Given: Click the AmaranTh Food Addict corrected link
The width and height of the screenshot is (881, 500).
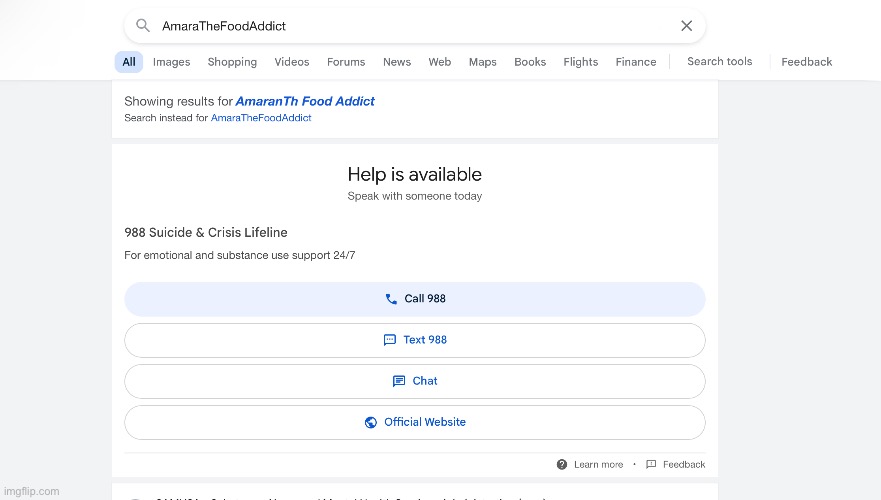Looking at the screenshot, I should (305, 101).
